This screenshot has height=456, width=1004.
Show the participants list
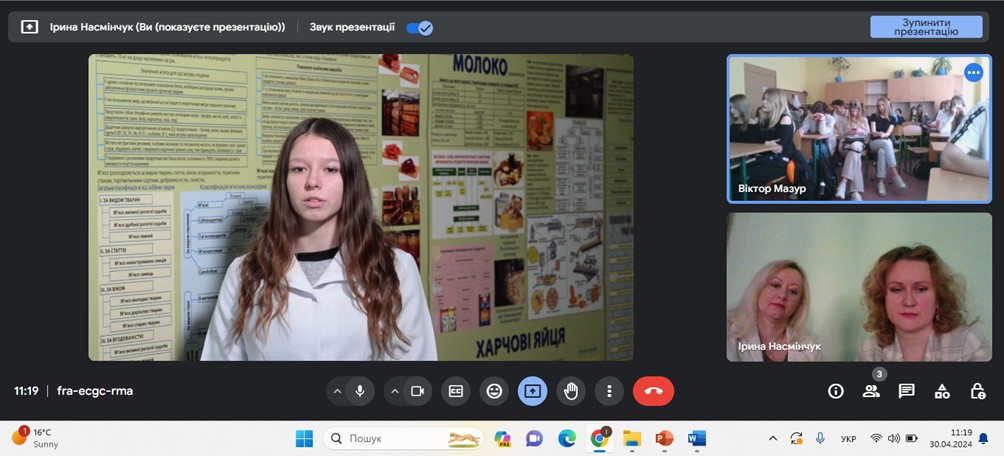[871, 391]
